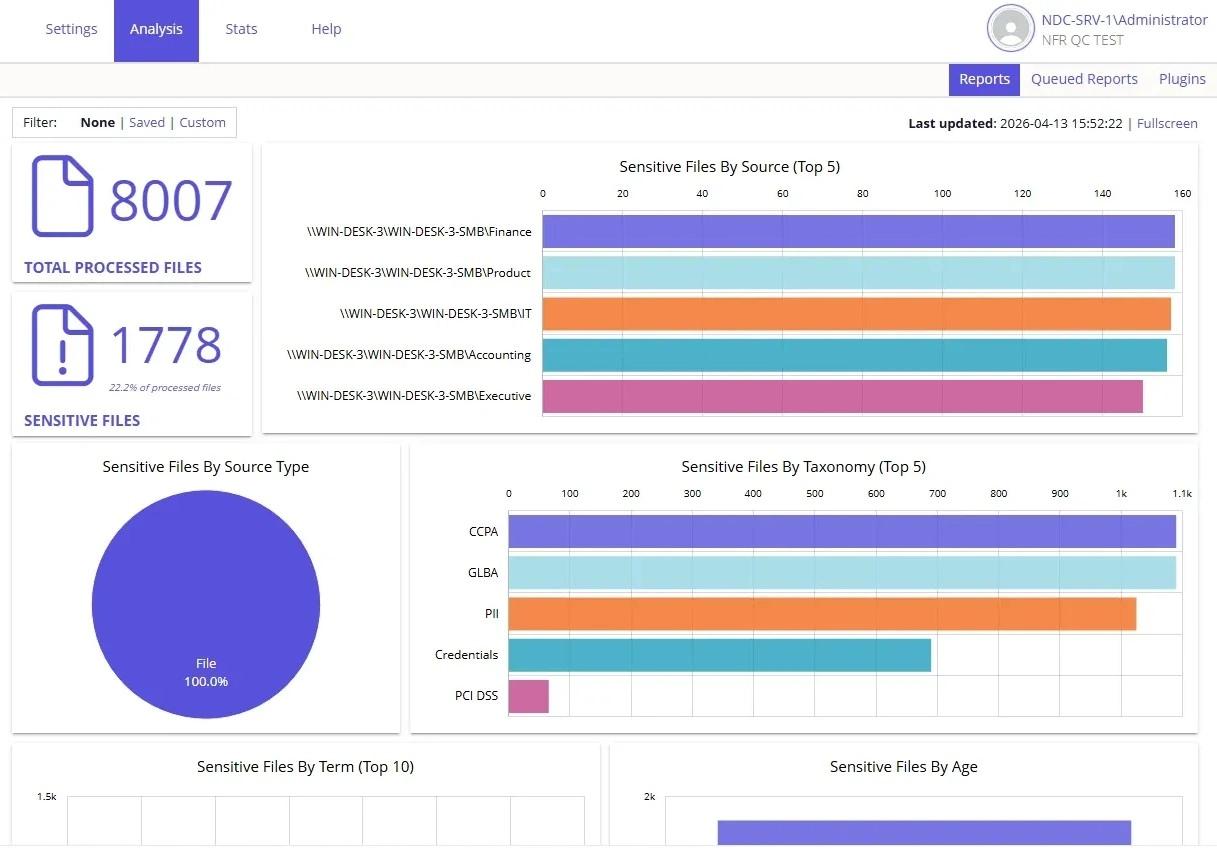Open the Settings tab
Image resolution: width=1217 pixels, height=857 pixels.
(71, 29)
